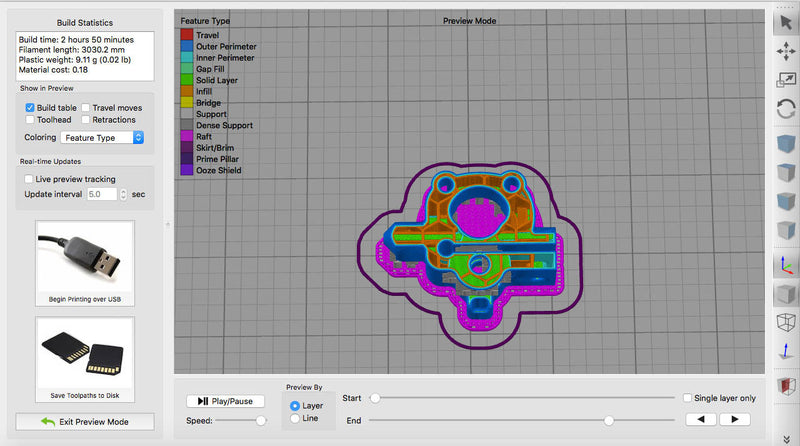Choose the rotate tool icon
Screen dimensions: 800x446
pyautogui.click(x=785, y=108)
